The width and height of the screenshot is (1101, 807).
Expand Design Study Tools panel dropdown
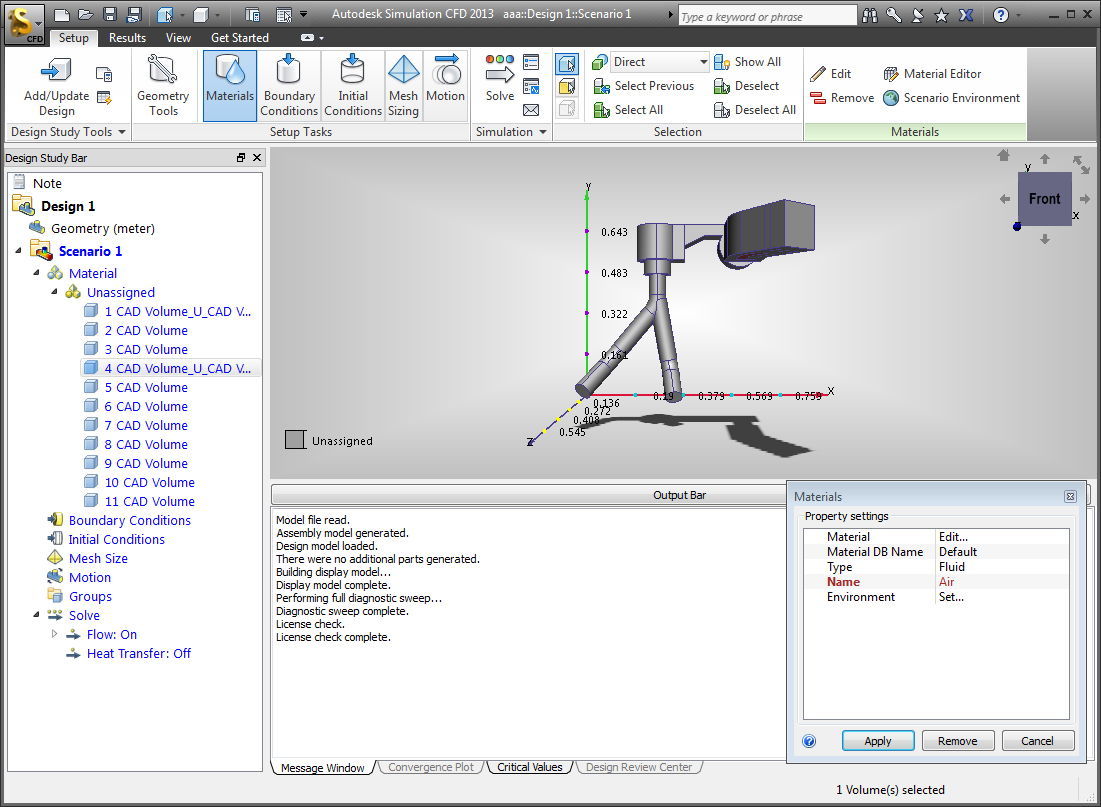121,132
